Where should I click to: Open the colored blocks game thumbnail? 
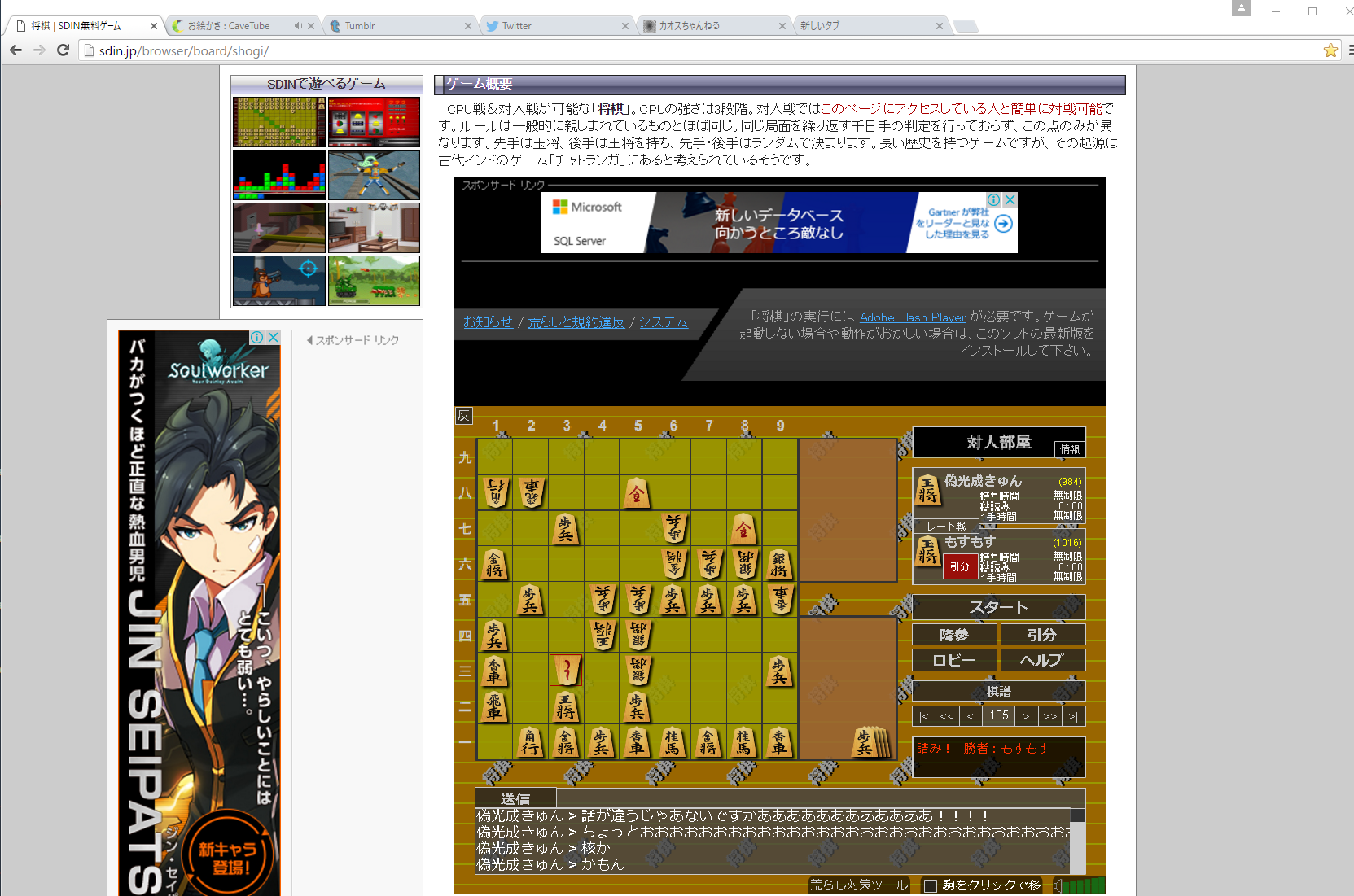point(279,175)
